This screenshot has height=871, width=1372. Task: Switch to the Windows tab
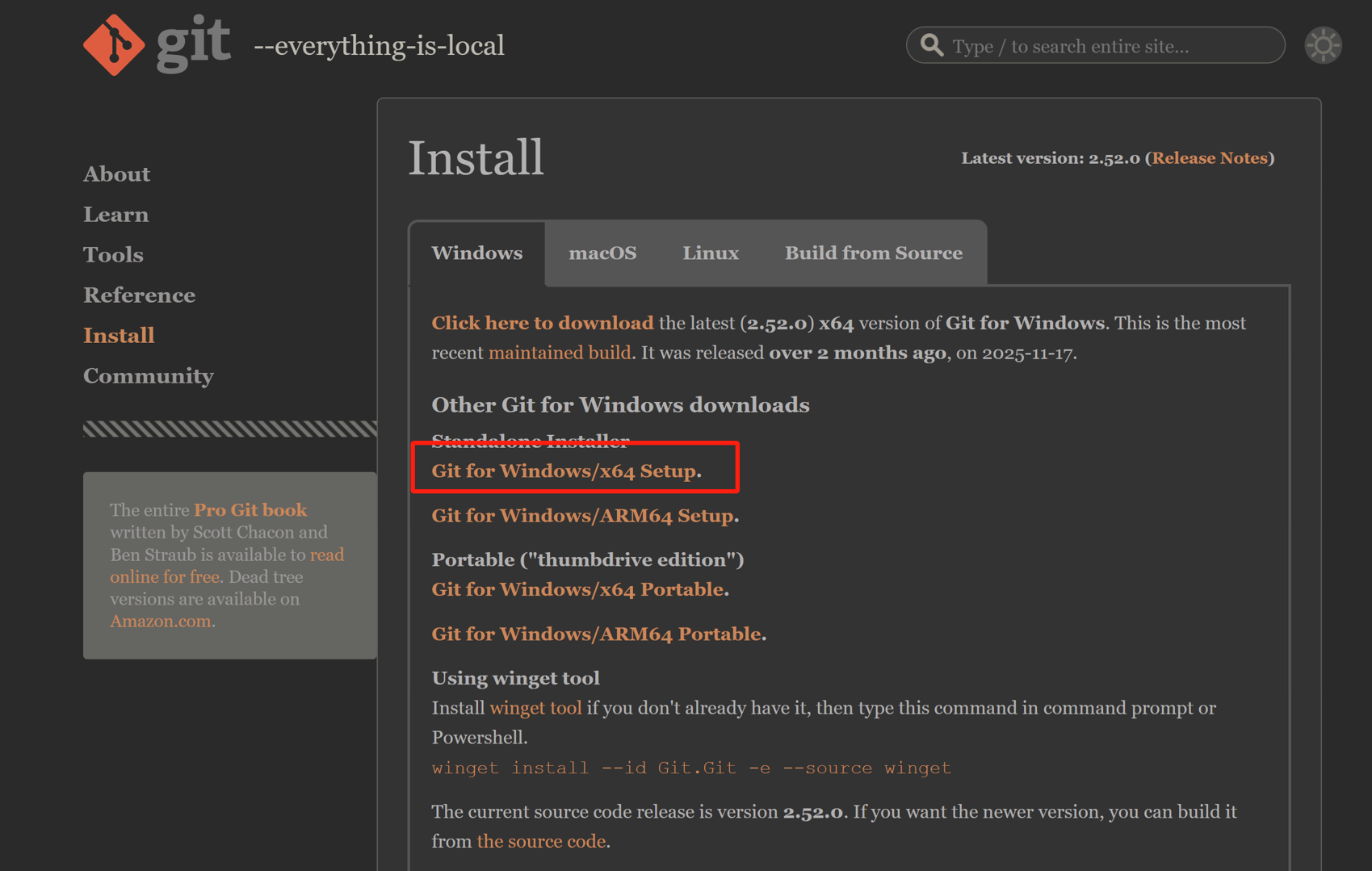coord(477,253)
